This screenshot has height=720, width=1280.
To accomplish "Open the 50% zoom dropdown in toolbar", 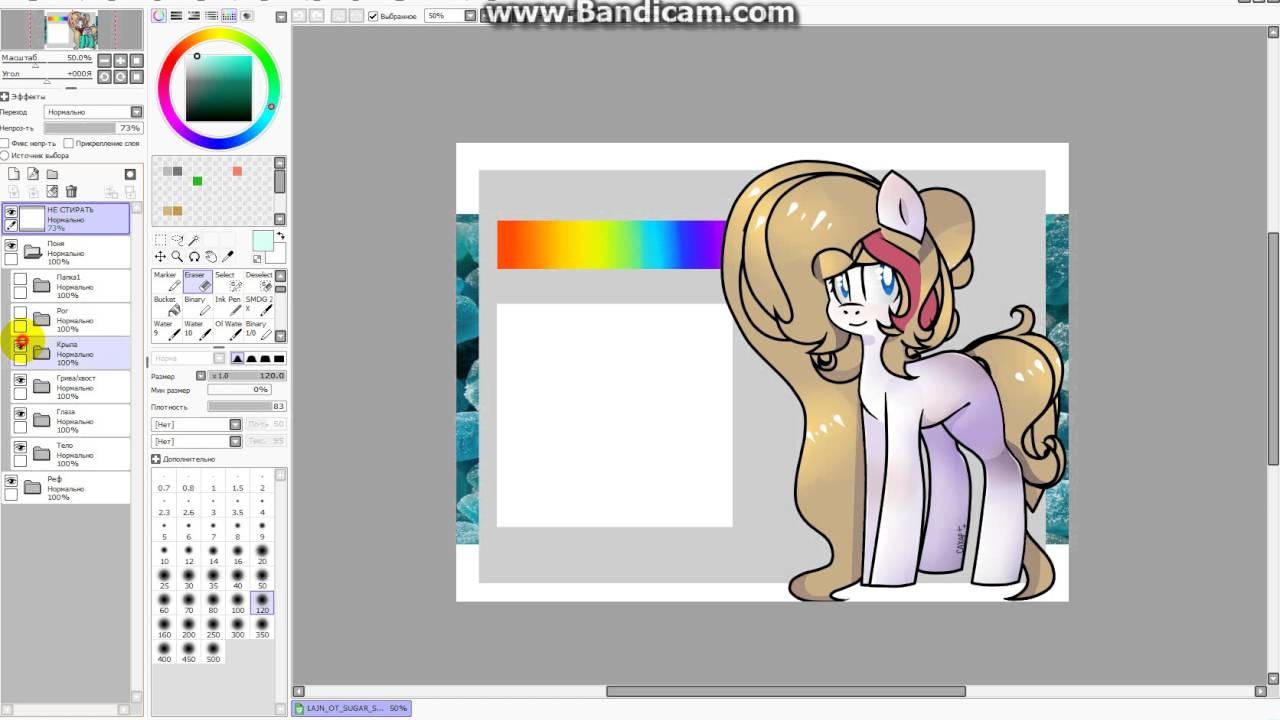I will point(469,16).
